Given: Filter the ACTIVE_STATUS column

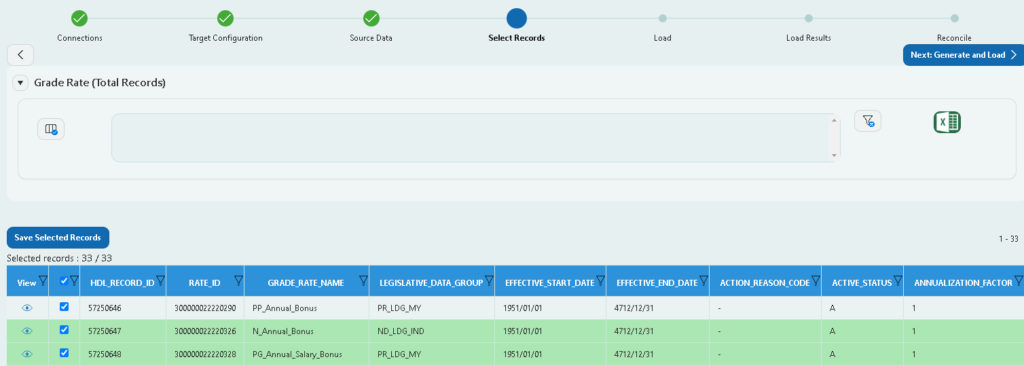Looking at the screenshot, I should click(897, 282).
